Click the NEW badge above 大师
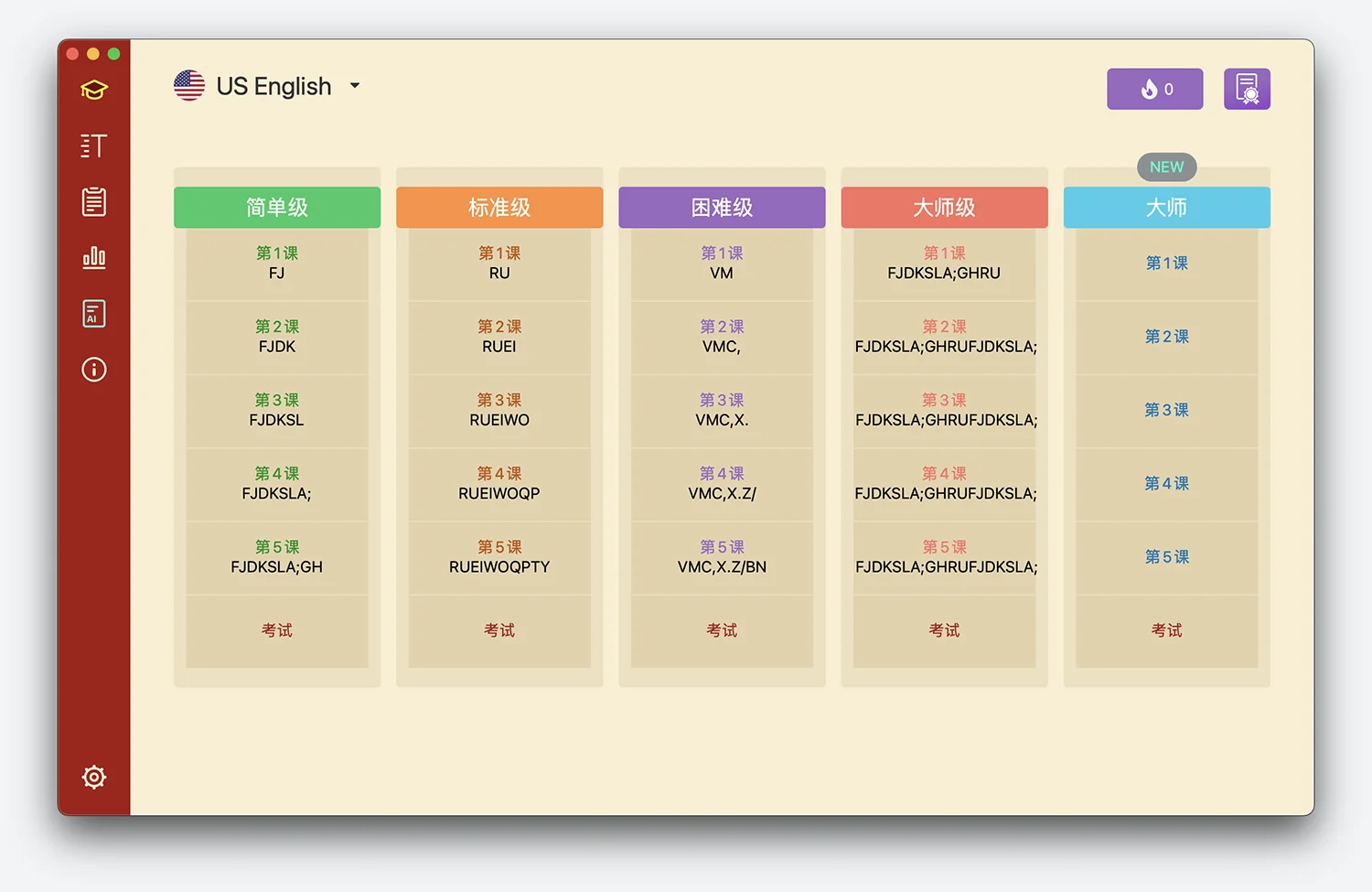The width and height of the screenshot is (1372, 892). coord(1166,167)
